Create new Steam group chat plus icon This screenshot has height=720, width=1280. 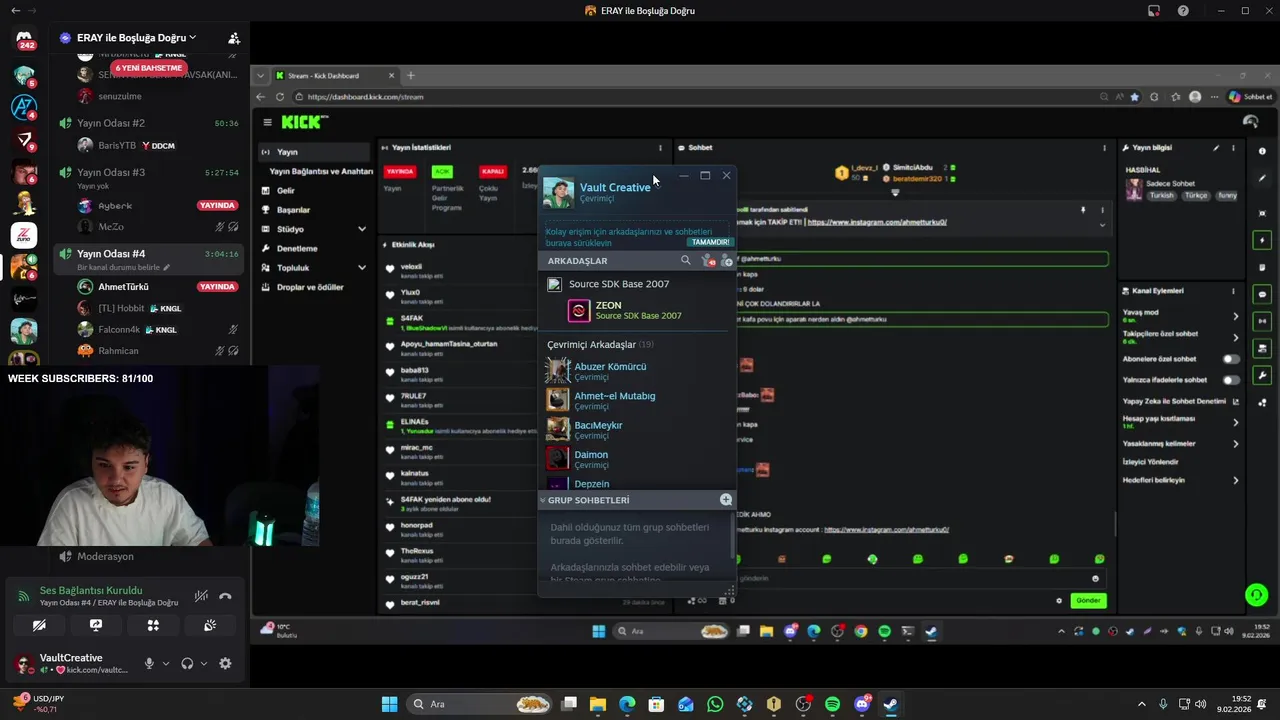[x=726, y=500]
